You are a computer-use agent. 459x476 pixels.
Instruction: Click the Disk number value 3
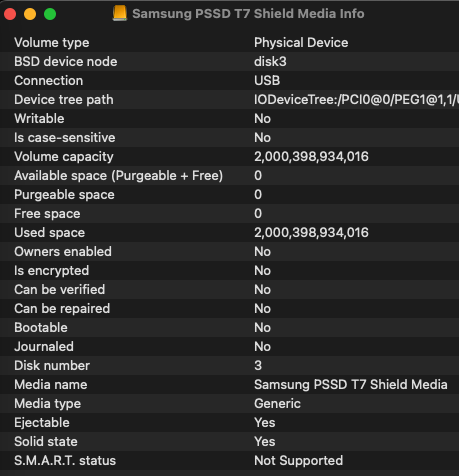(x=258, y=366)
